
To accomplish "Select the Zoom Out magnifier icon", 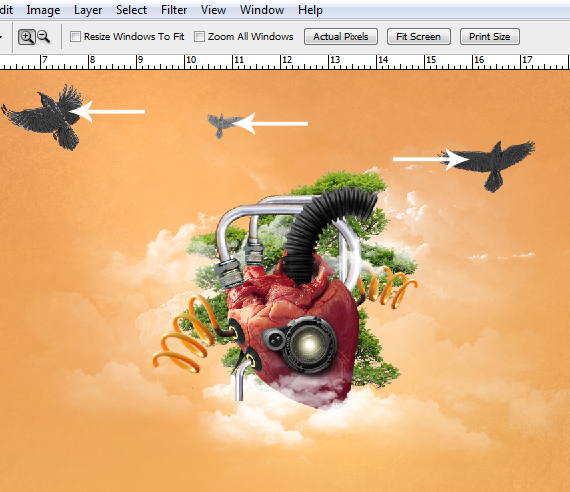I will pyautogui.click(x=44, y=37).
